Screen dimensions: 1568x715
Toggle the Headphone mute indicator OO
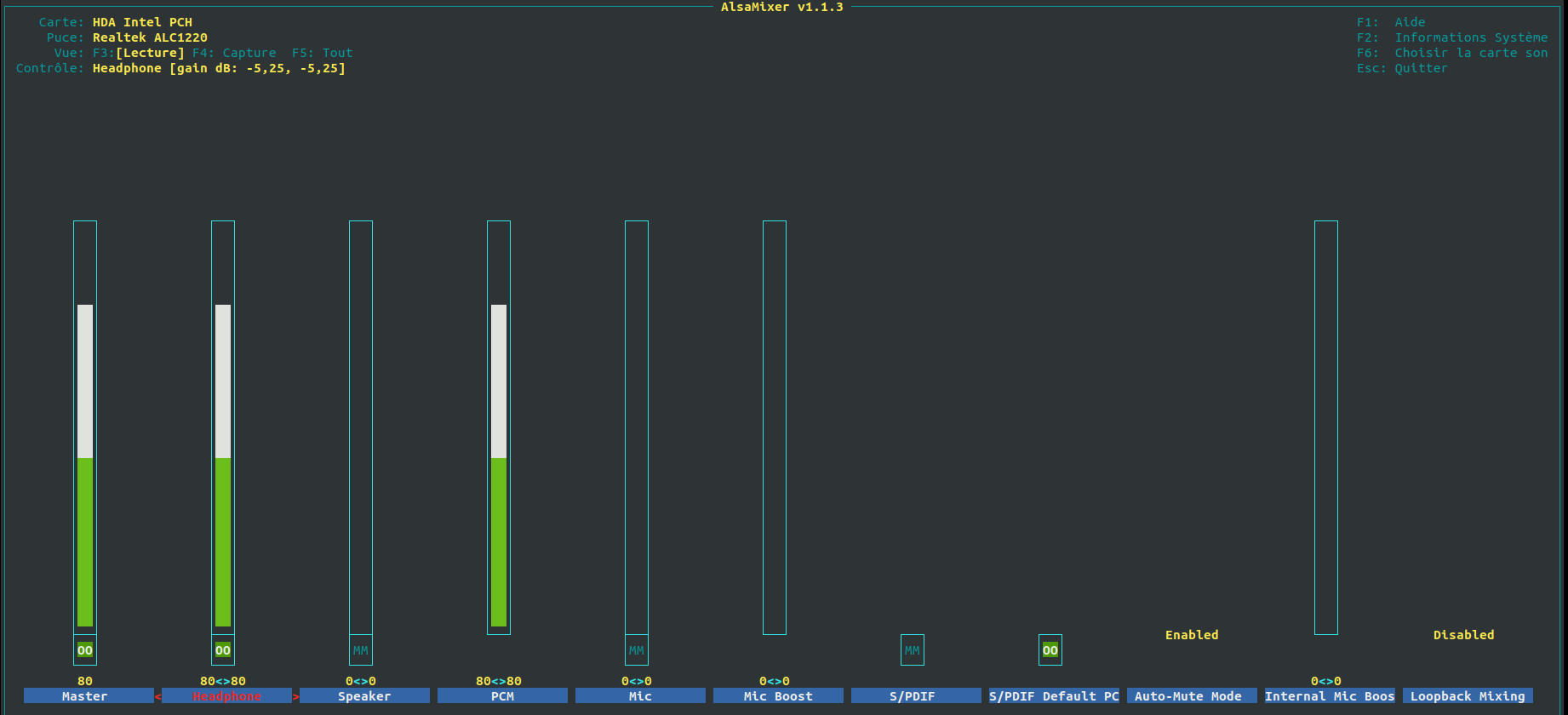pos(223,650)
